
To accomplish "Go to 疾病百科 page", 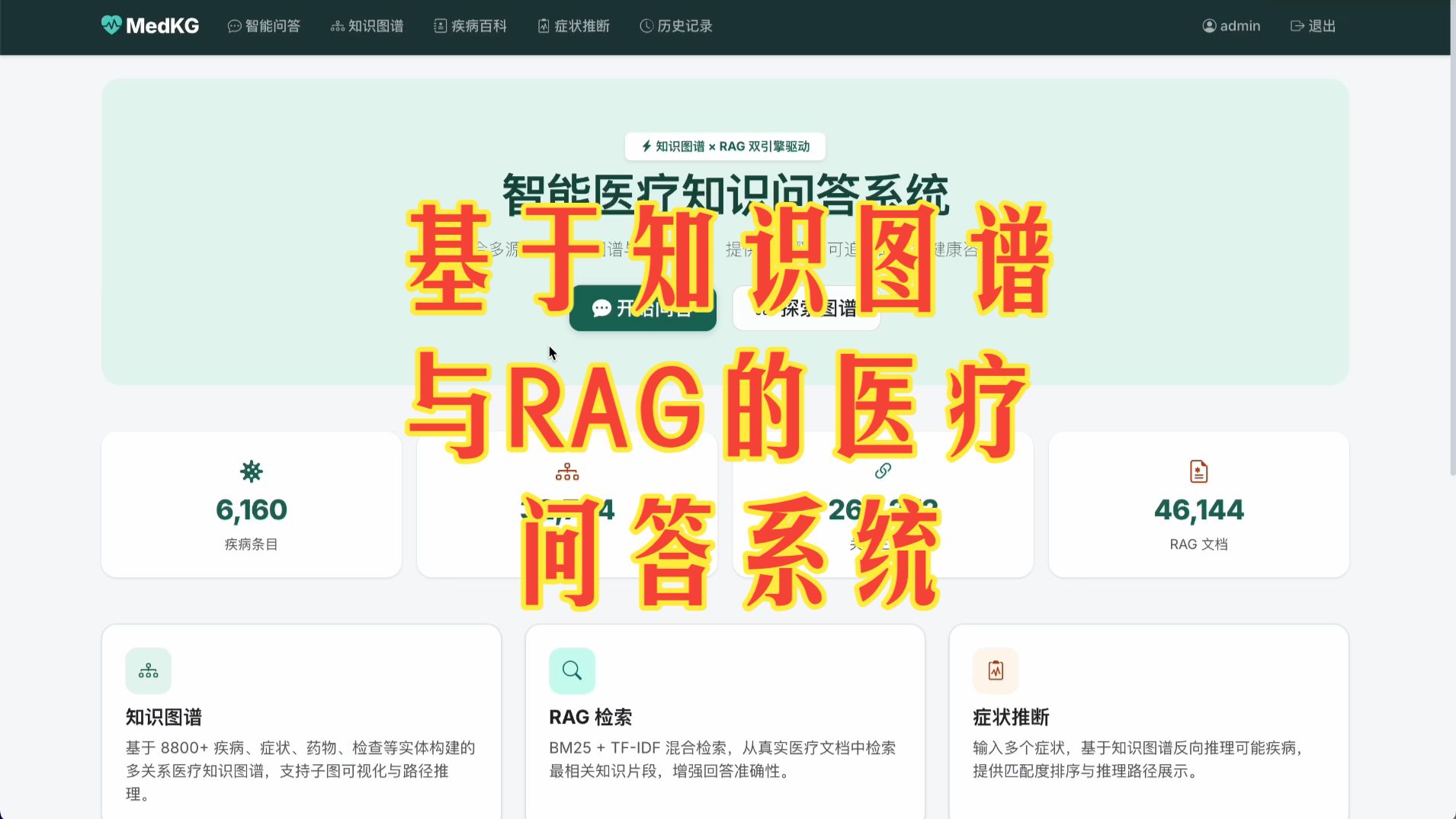I will coord(470,26).
